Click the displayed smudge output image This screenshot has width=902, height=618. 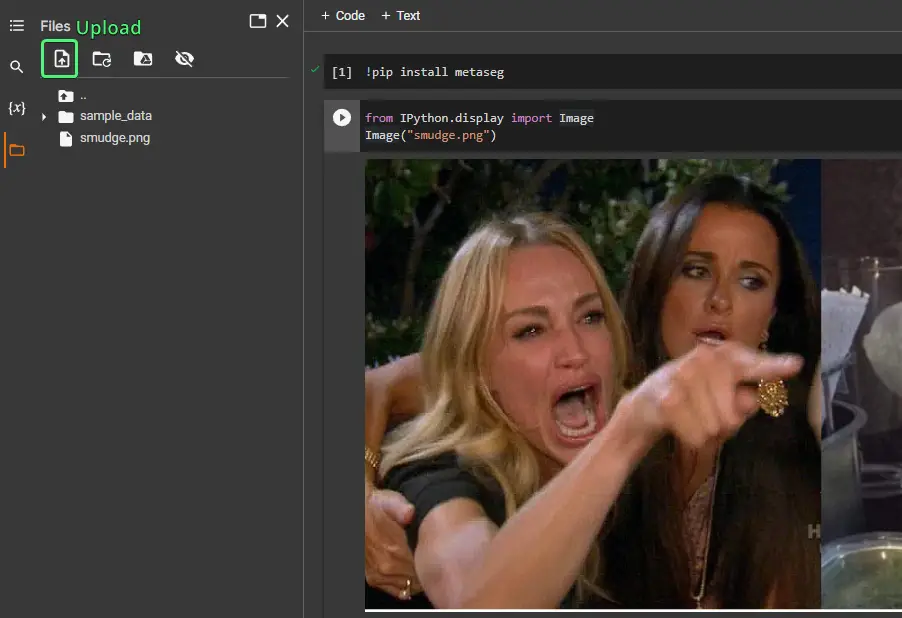(x=633, y=384)
